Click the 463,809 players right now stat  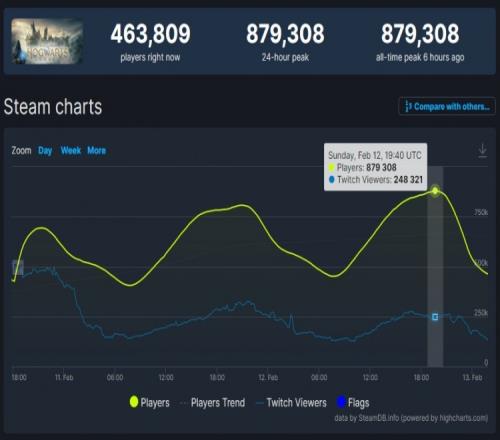[150, 34]
